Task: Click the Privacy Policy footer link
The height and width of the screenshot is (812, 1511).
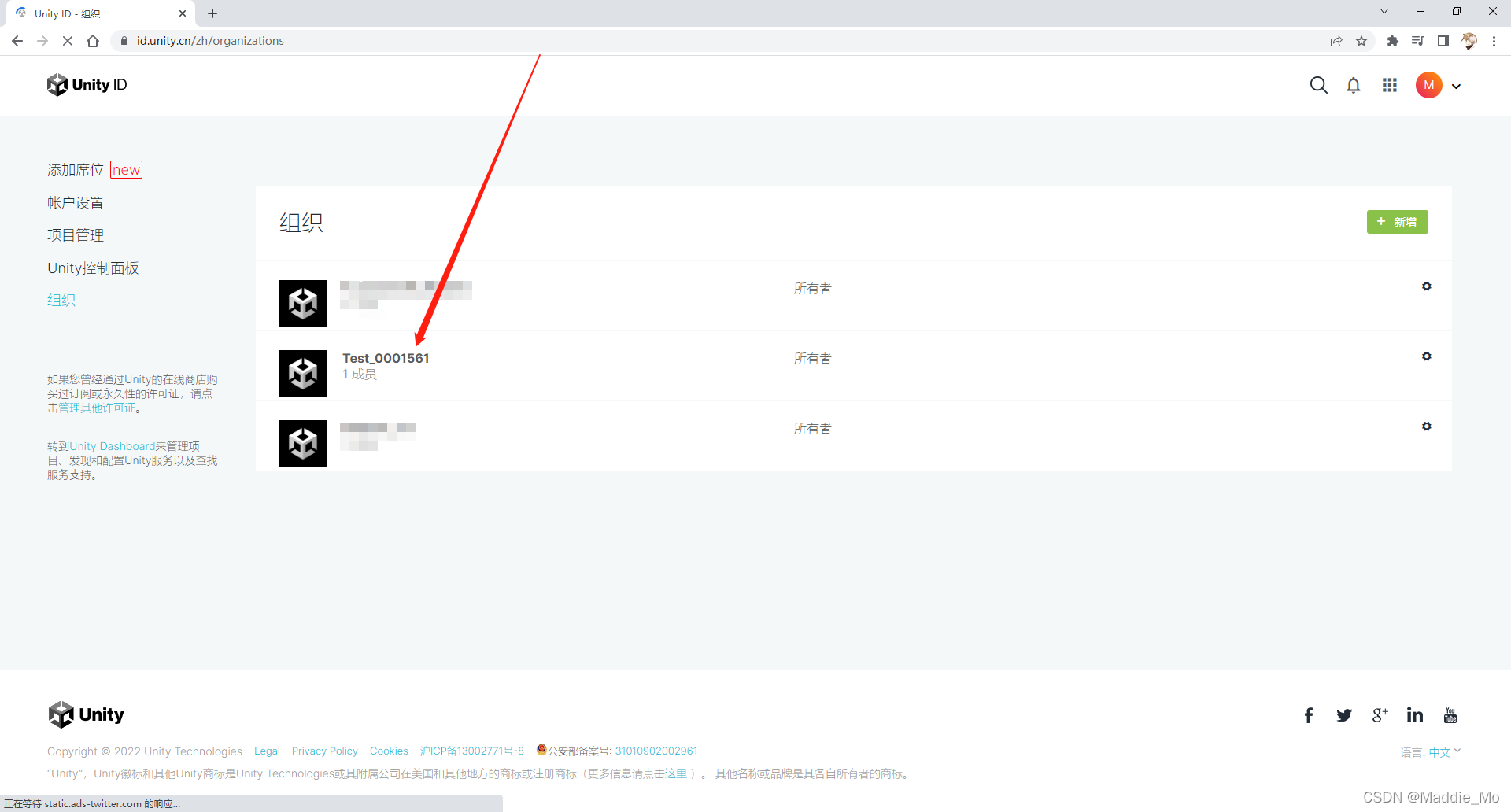Action: [x=324, y=751]
